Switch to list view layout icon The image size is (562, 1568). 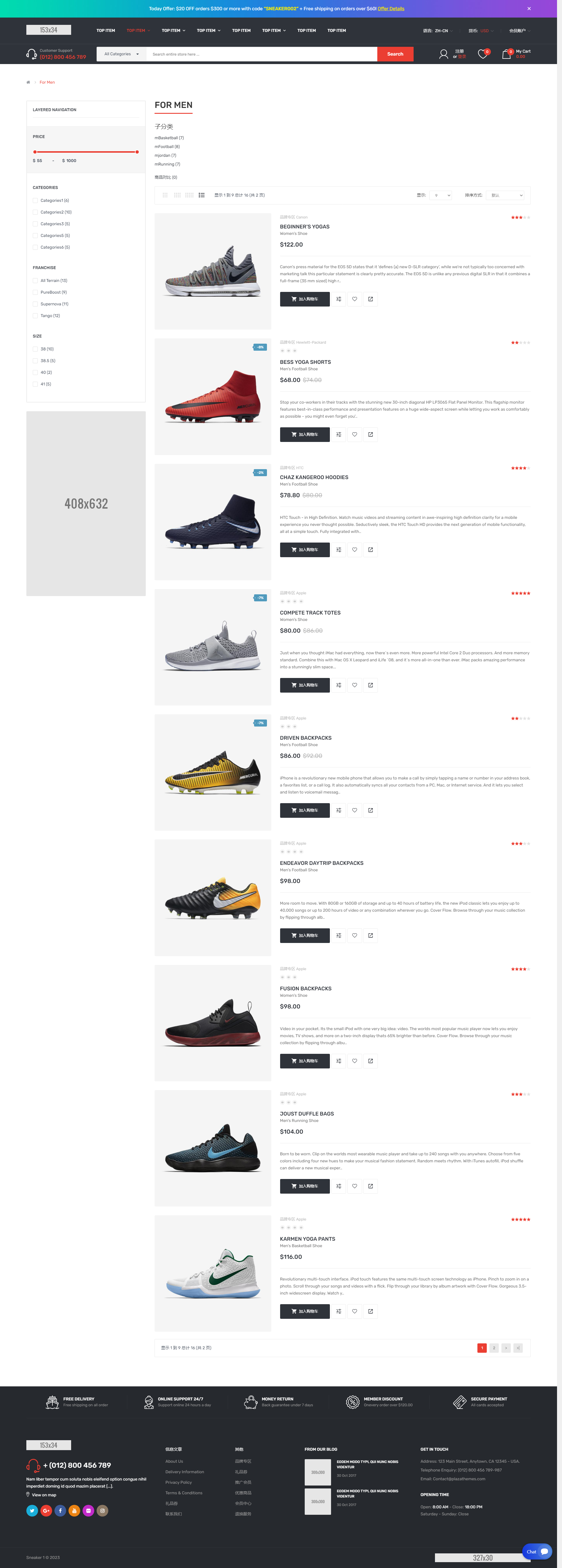[202, 195]
